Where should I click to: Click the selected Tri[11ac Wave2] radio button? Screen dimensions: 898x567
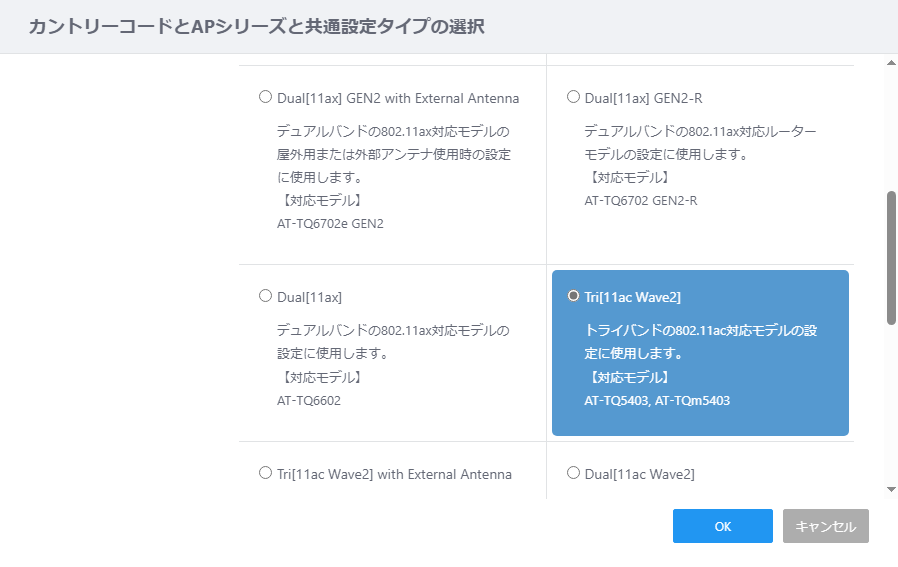coord(573,296)
